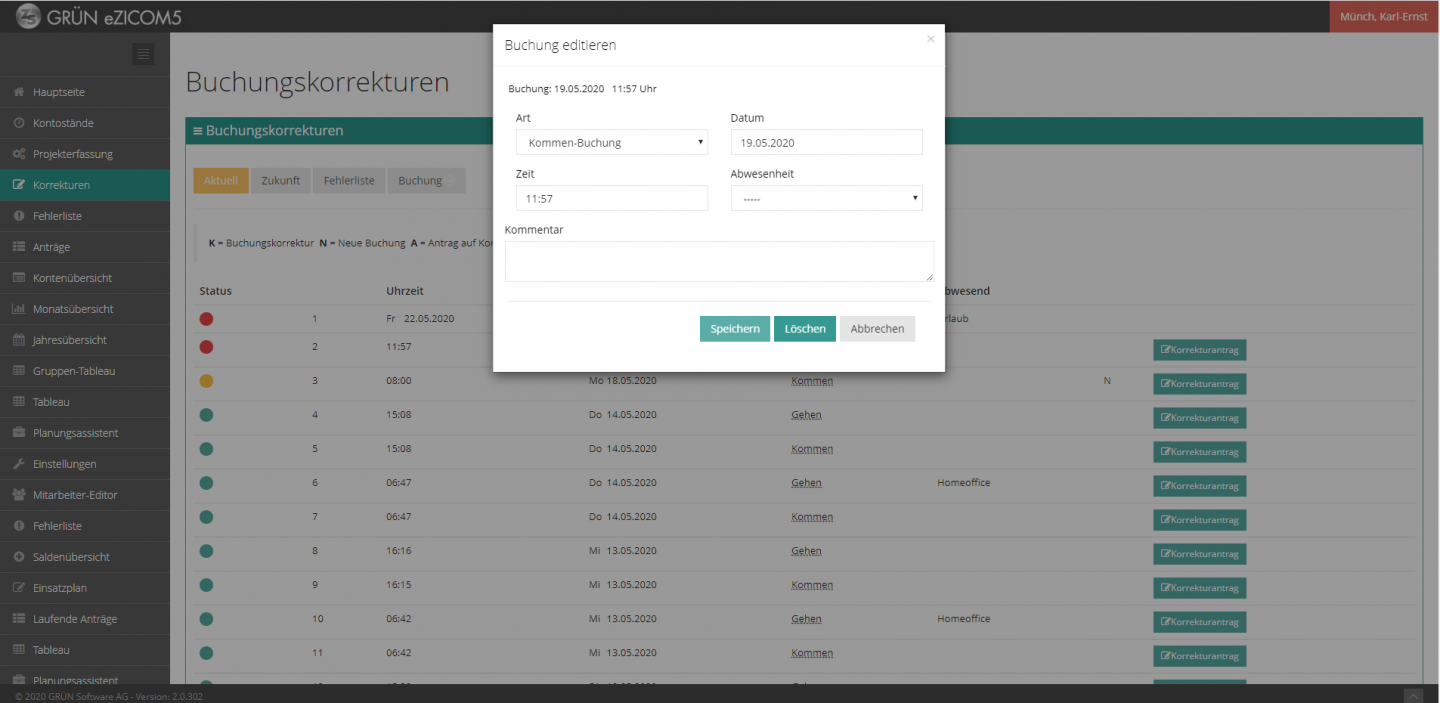Open the Kommen link in row 9
The width and height of the screenshot is (1440, 703).
[811, 585]
